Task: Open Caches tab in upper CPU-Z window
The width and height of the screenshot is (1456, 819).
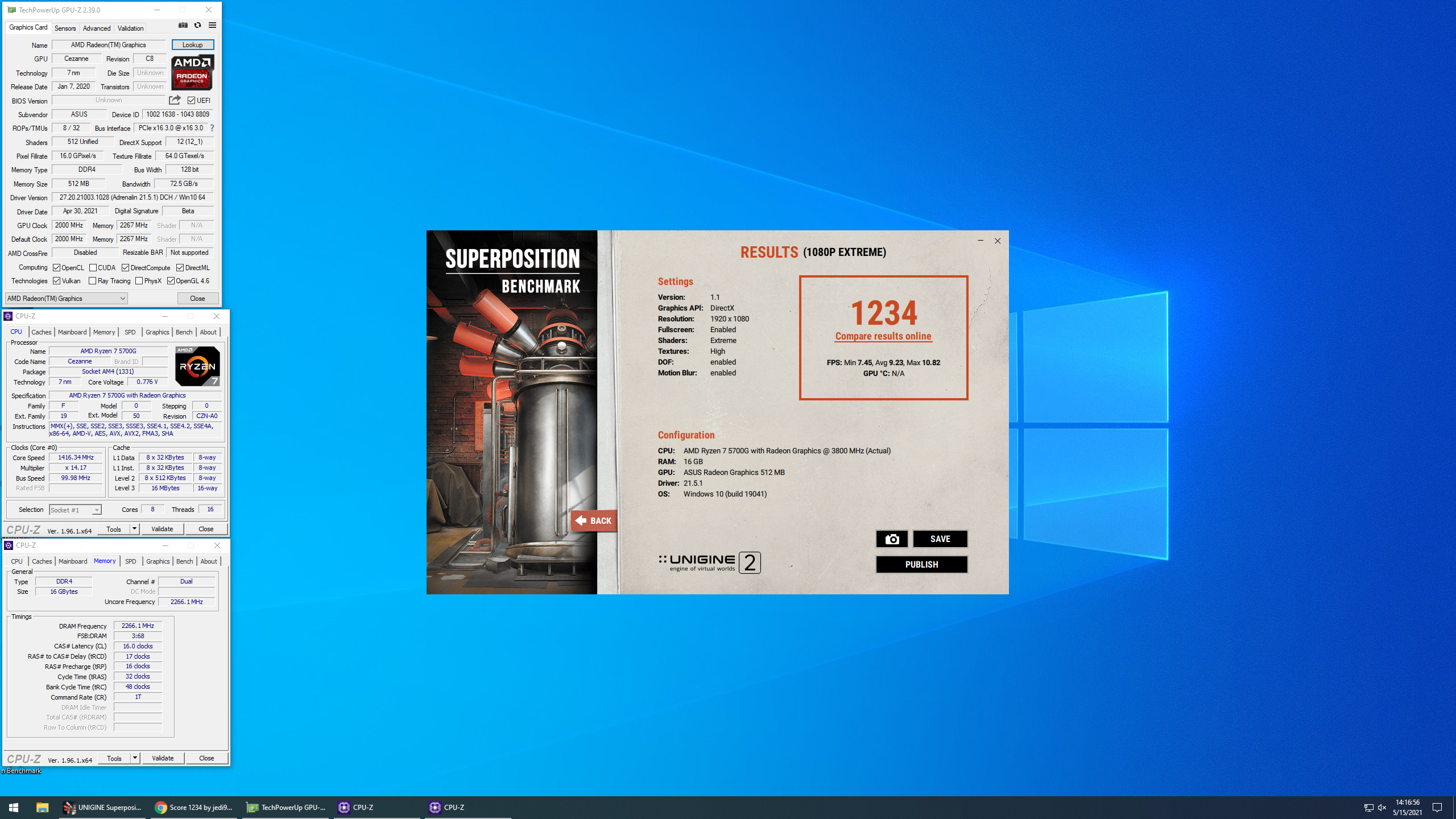Action: [x=41, y=332]
